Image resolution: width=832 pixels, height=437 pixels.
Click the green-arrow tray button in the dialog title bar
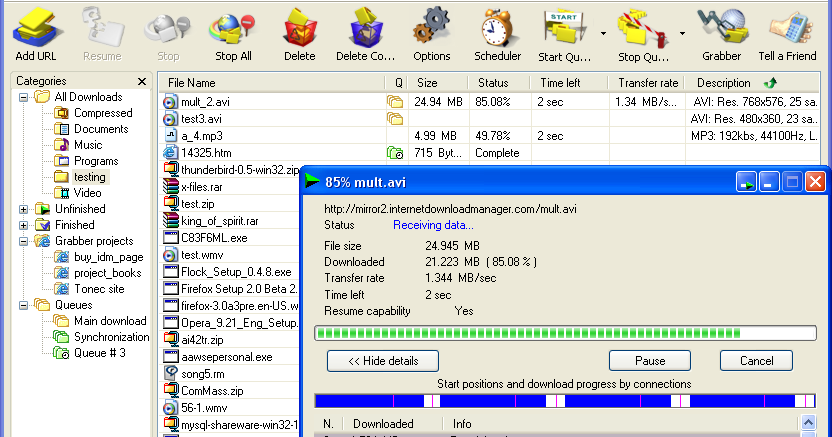tap(746, 182)
